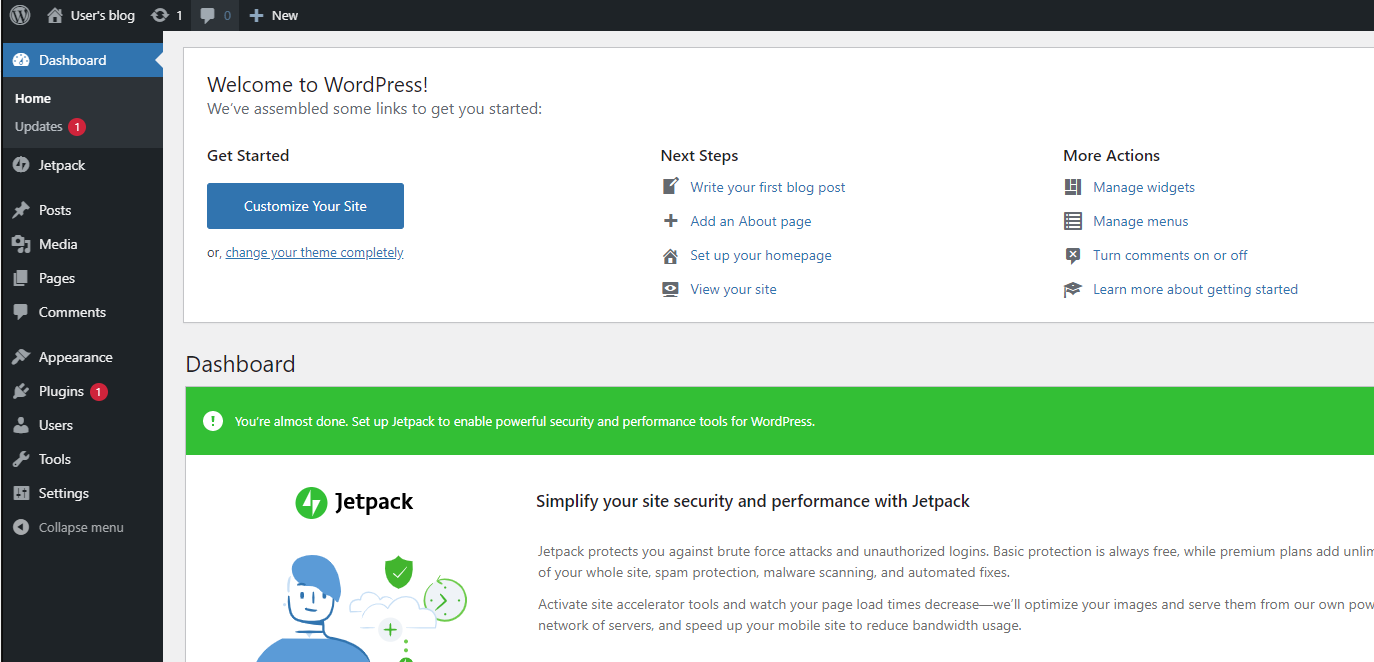
Task: Open Turn comments on or off link
Action: [1170, 255]
